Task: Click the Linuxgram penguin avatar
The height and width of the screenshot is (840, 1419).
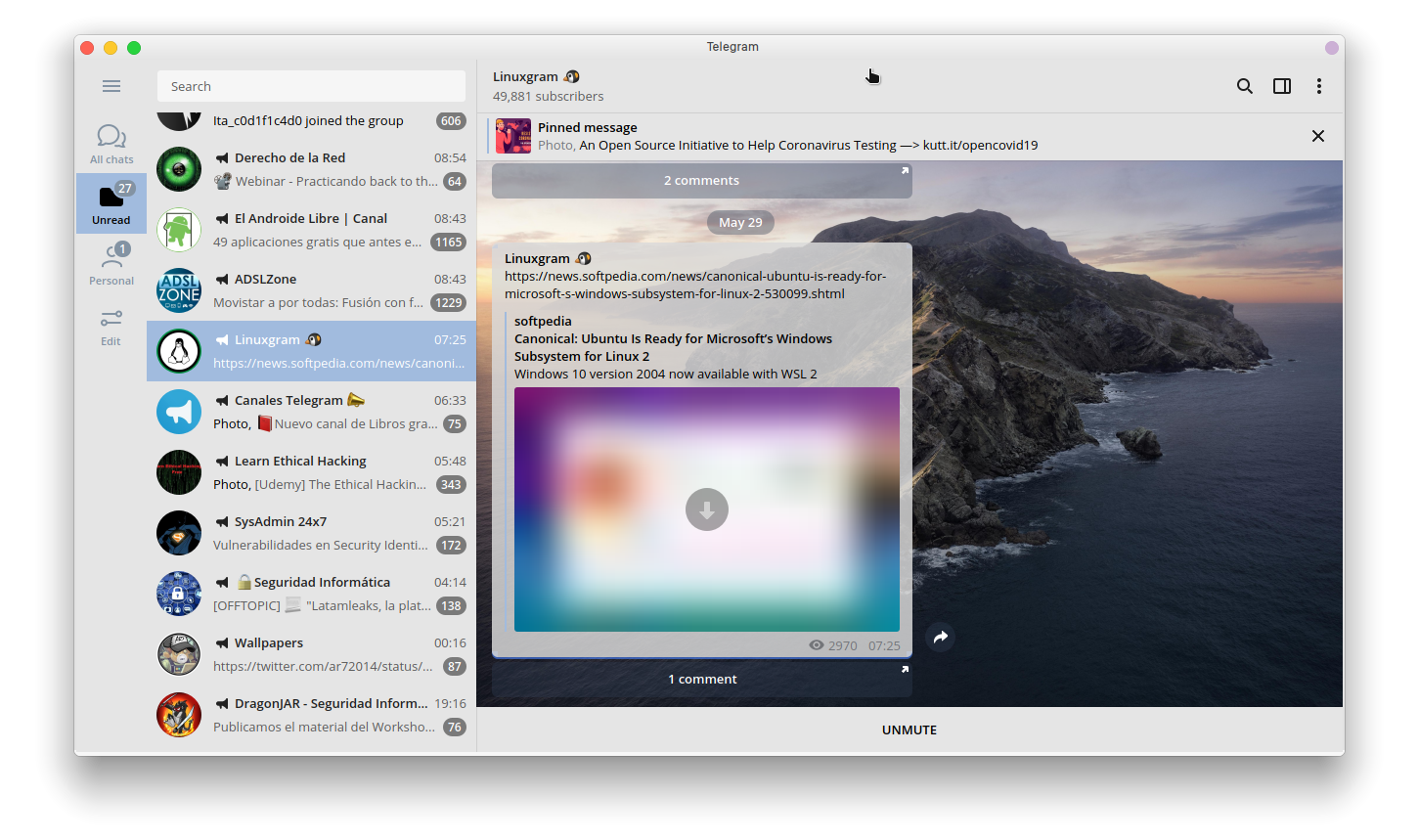Action: tap(179, 351)
